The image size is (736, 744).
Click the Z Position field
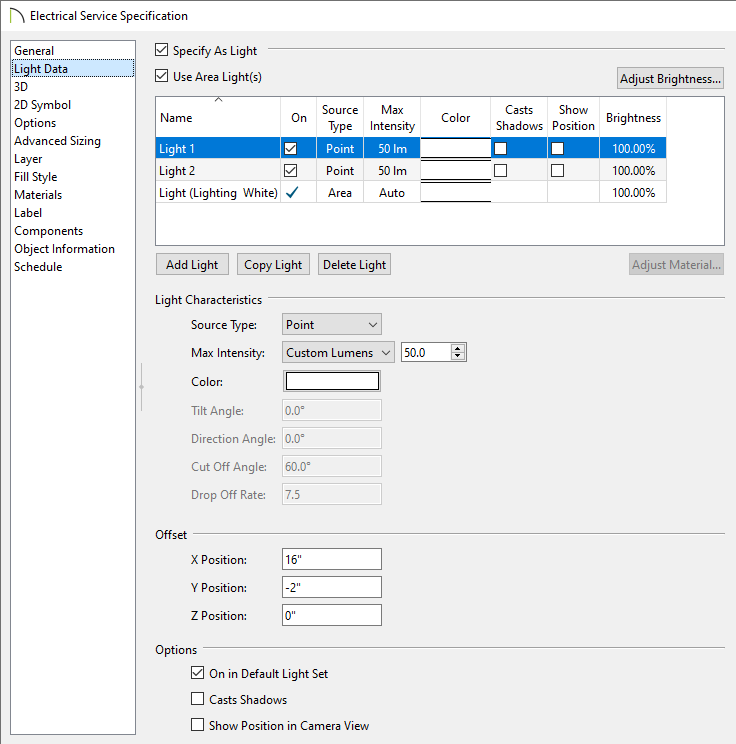(x=332, y=615)
